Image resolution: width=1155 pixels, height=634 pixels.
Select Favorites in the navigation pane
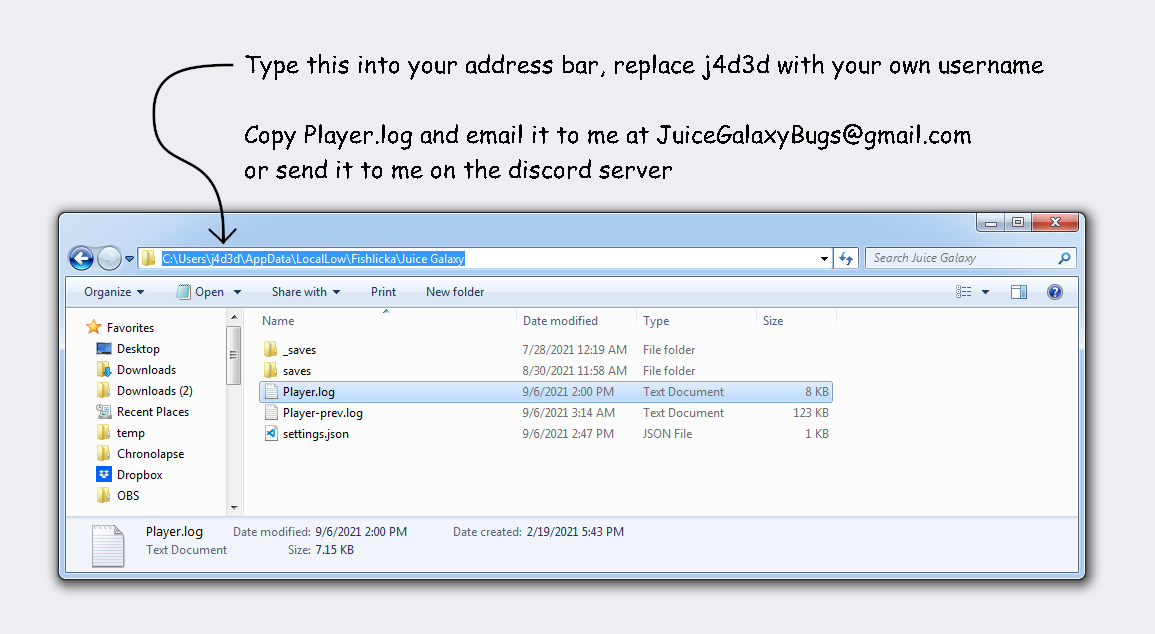[x=130, y=328]
